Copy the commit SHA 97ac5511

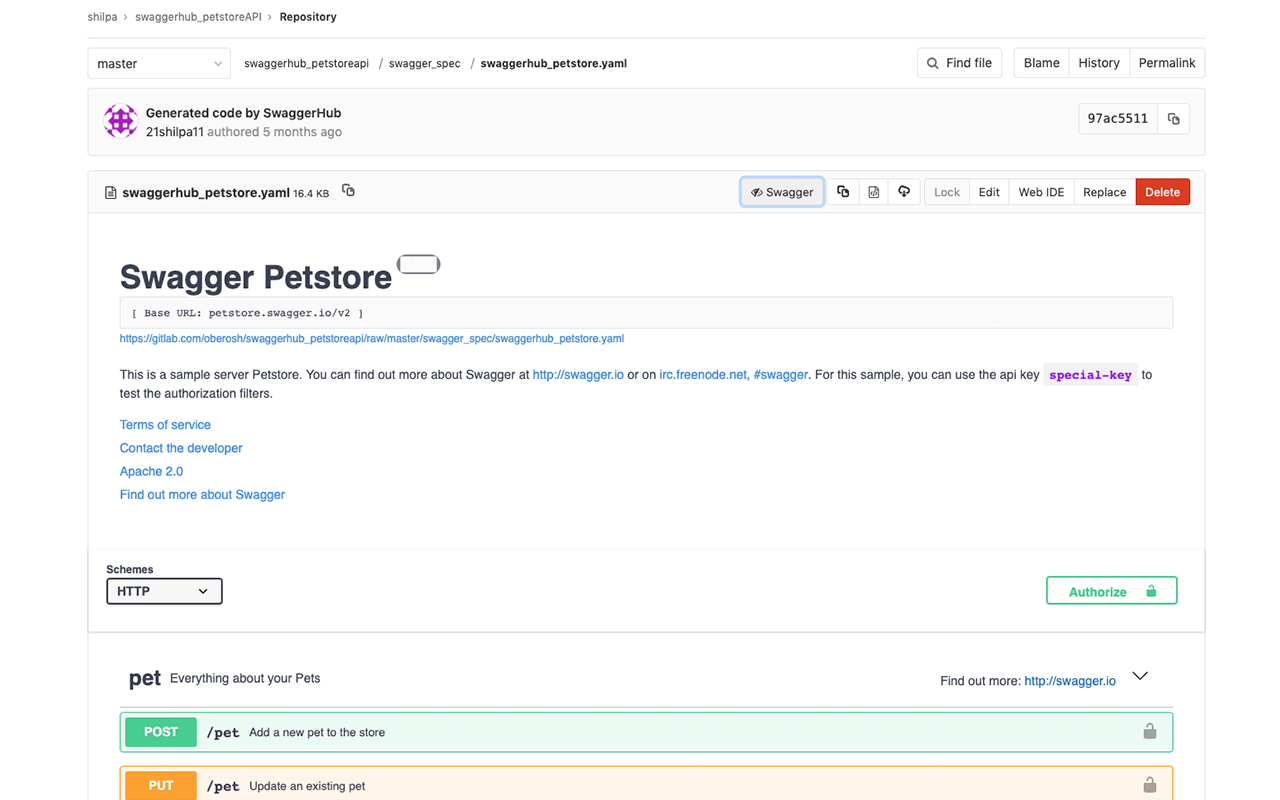[x=1174, y=119]
